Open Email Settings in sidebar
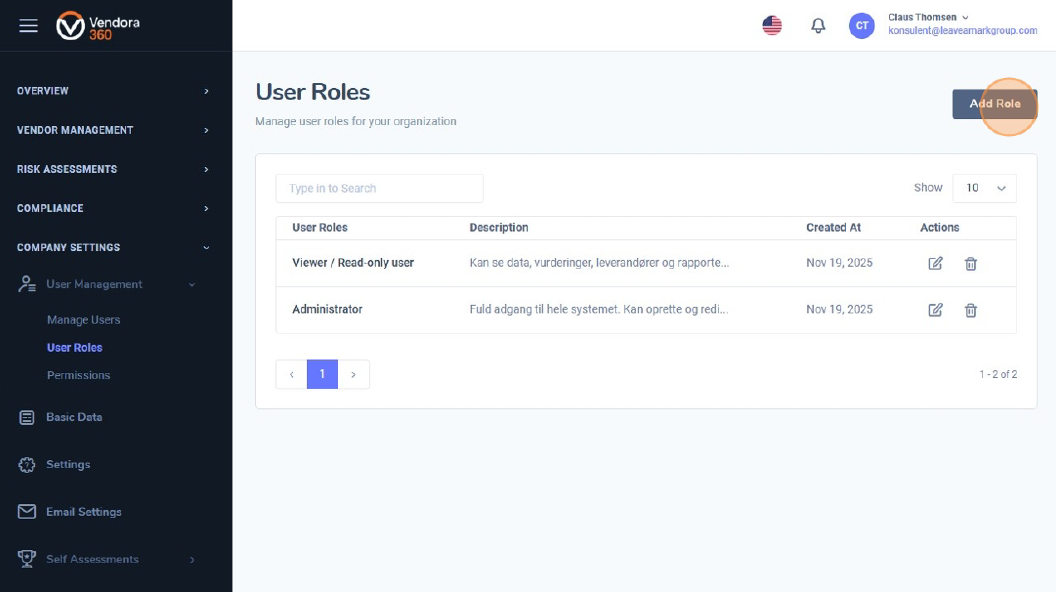Viewport: 1056px width, 592px height. pyautogui.click(x=83, y=512)
